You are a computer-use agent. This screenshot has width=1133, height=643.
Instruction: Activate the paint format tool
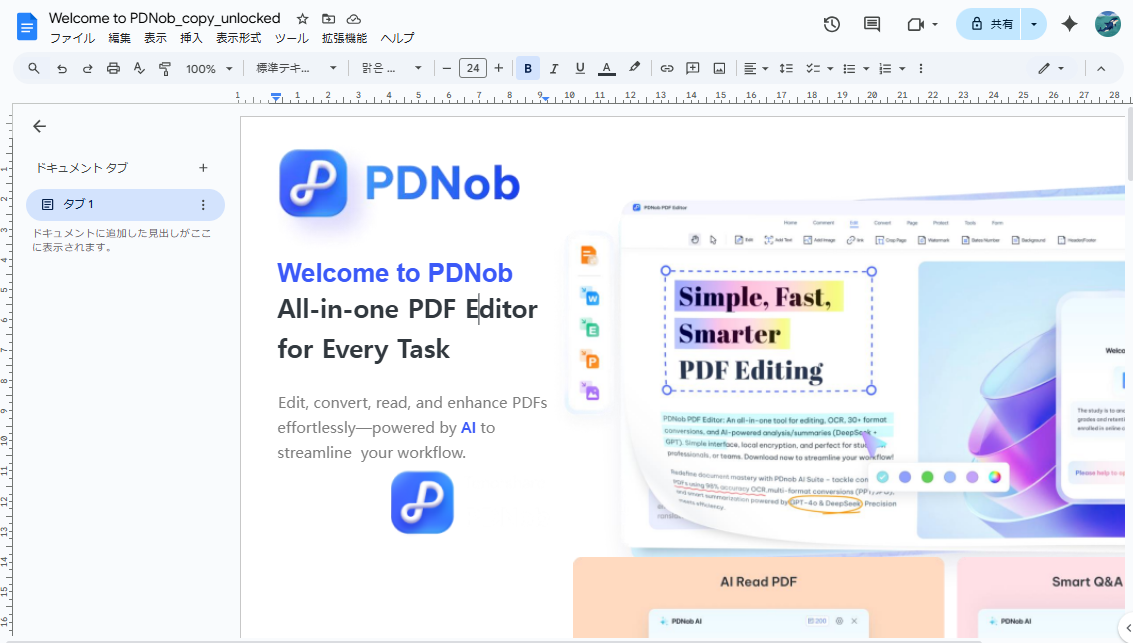tap(165, 69)
